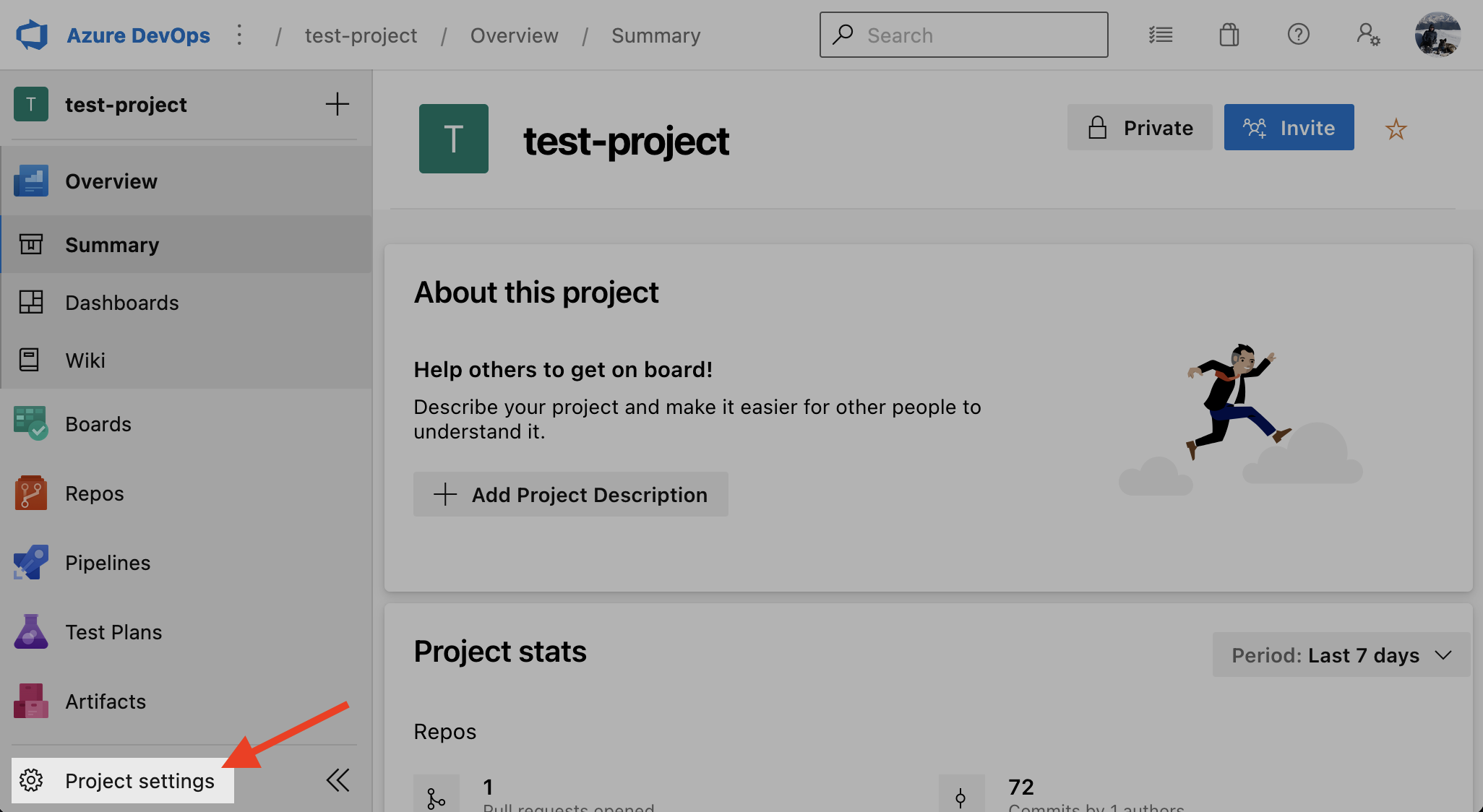Open the Wiki section

point(85,360)
